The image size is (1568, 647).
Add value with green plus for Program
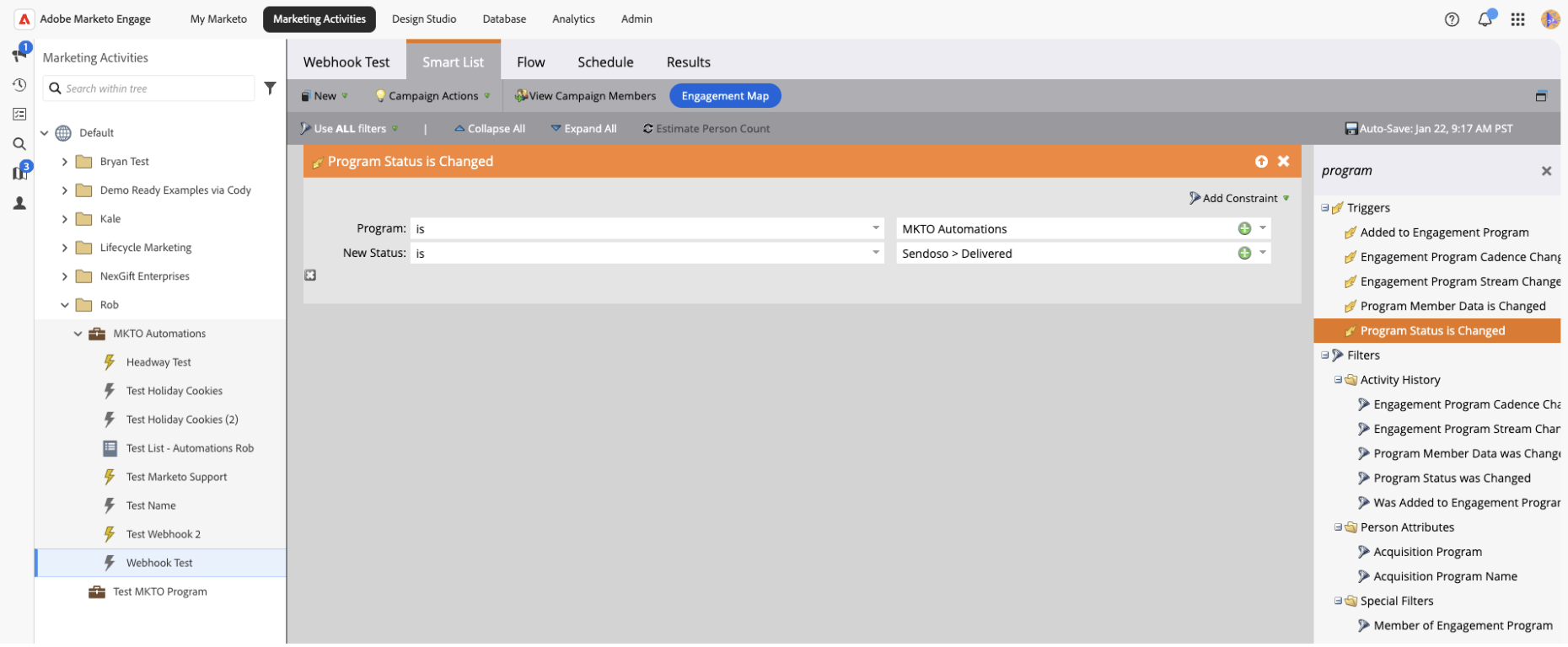1244,229
